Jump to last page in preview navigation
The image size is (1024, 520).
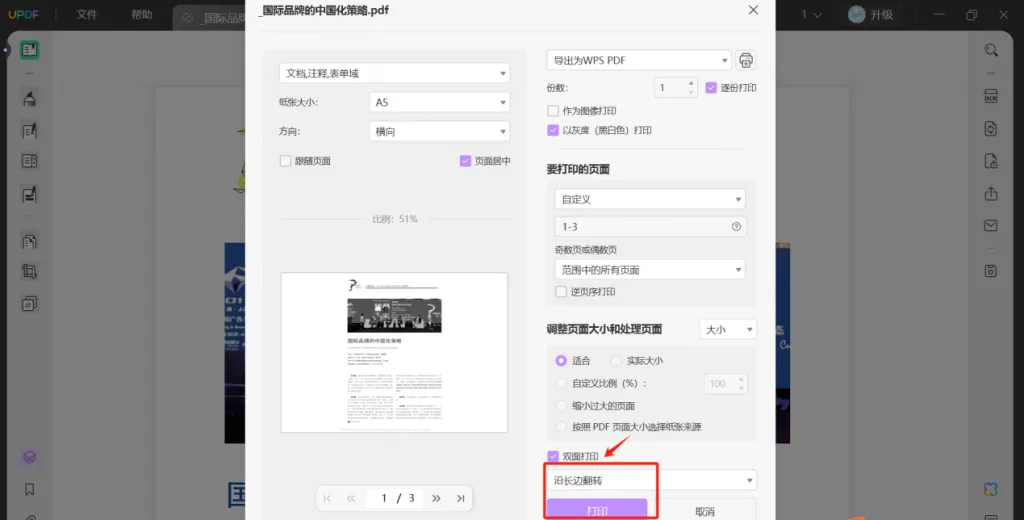coord(460,498)
